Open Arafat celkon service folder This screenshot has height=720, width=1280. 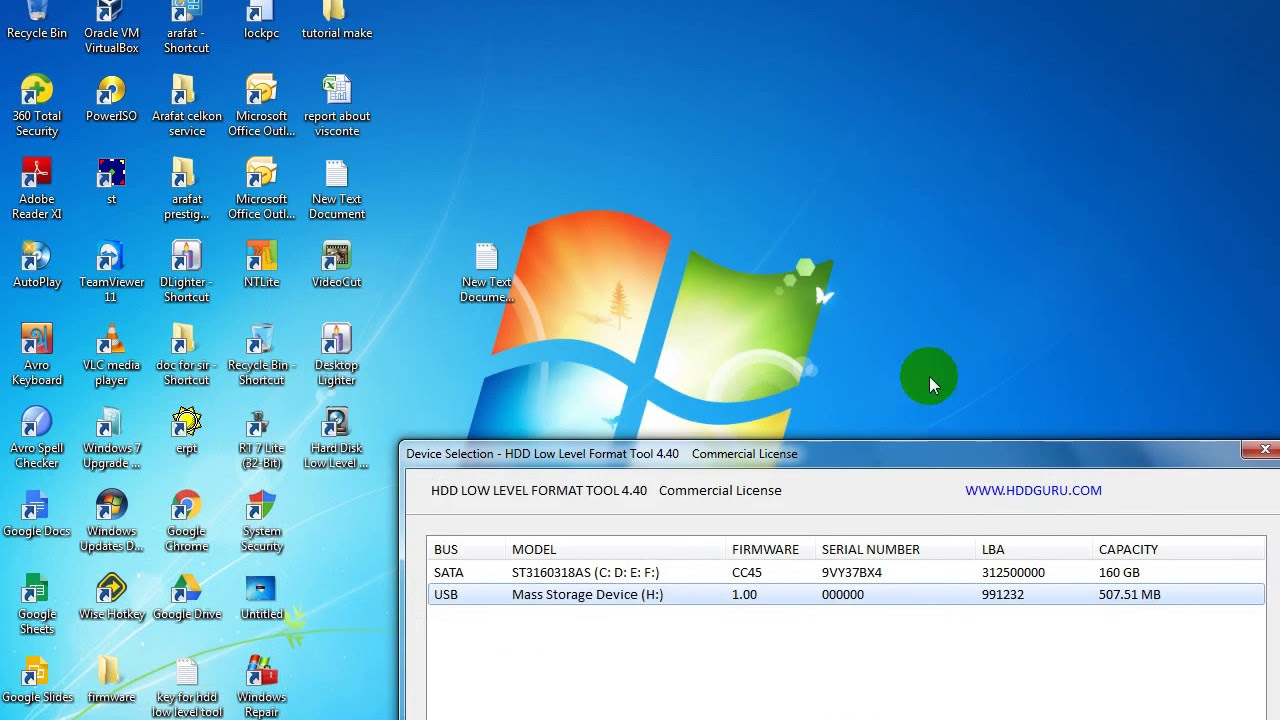(186, 105)
